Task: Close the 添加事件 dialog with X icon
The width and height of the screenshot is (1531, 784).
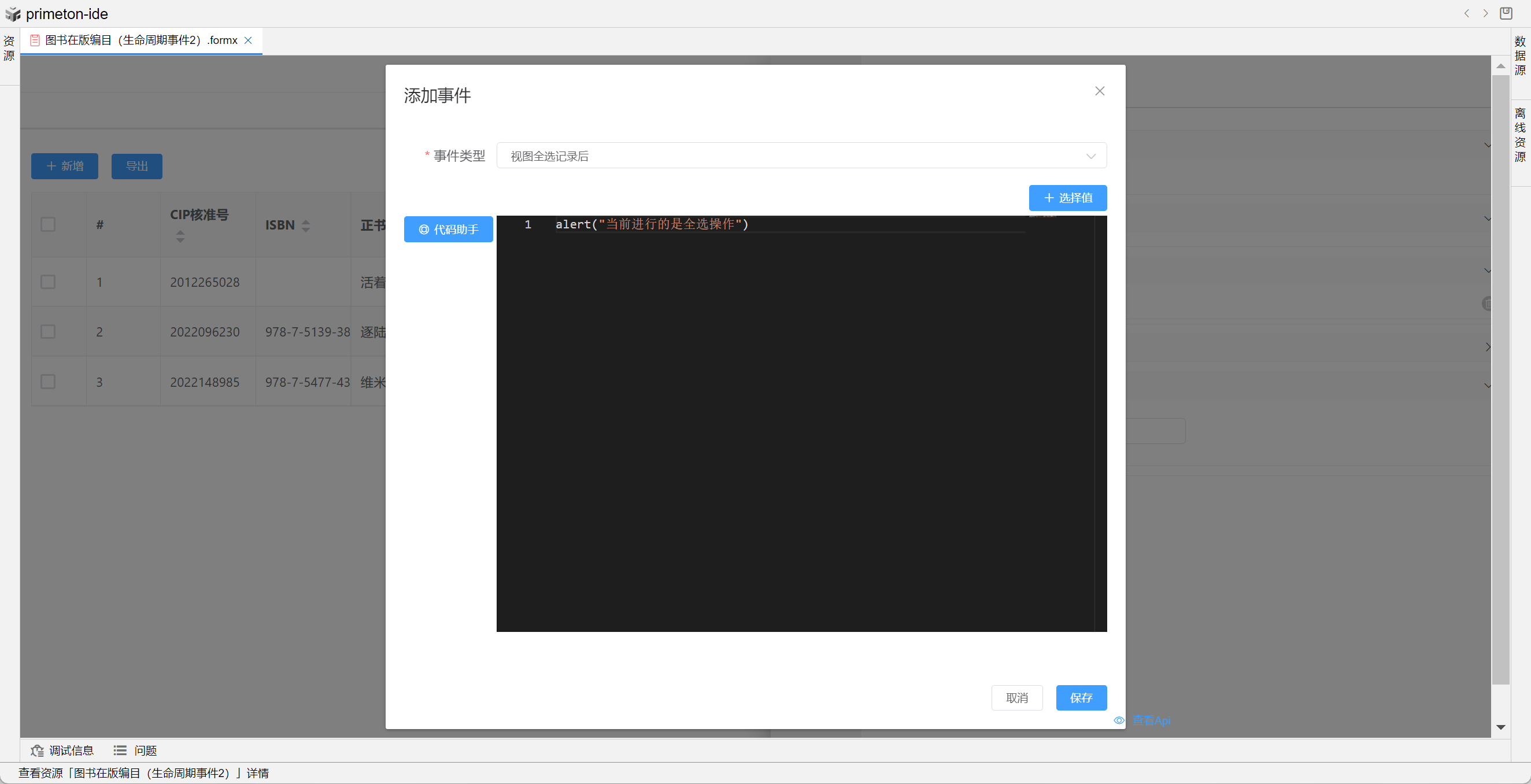Action: 1100,91
